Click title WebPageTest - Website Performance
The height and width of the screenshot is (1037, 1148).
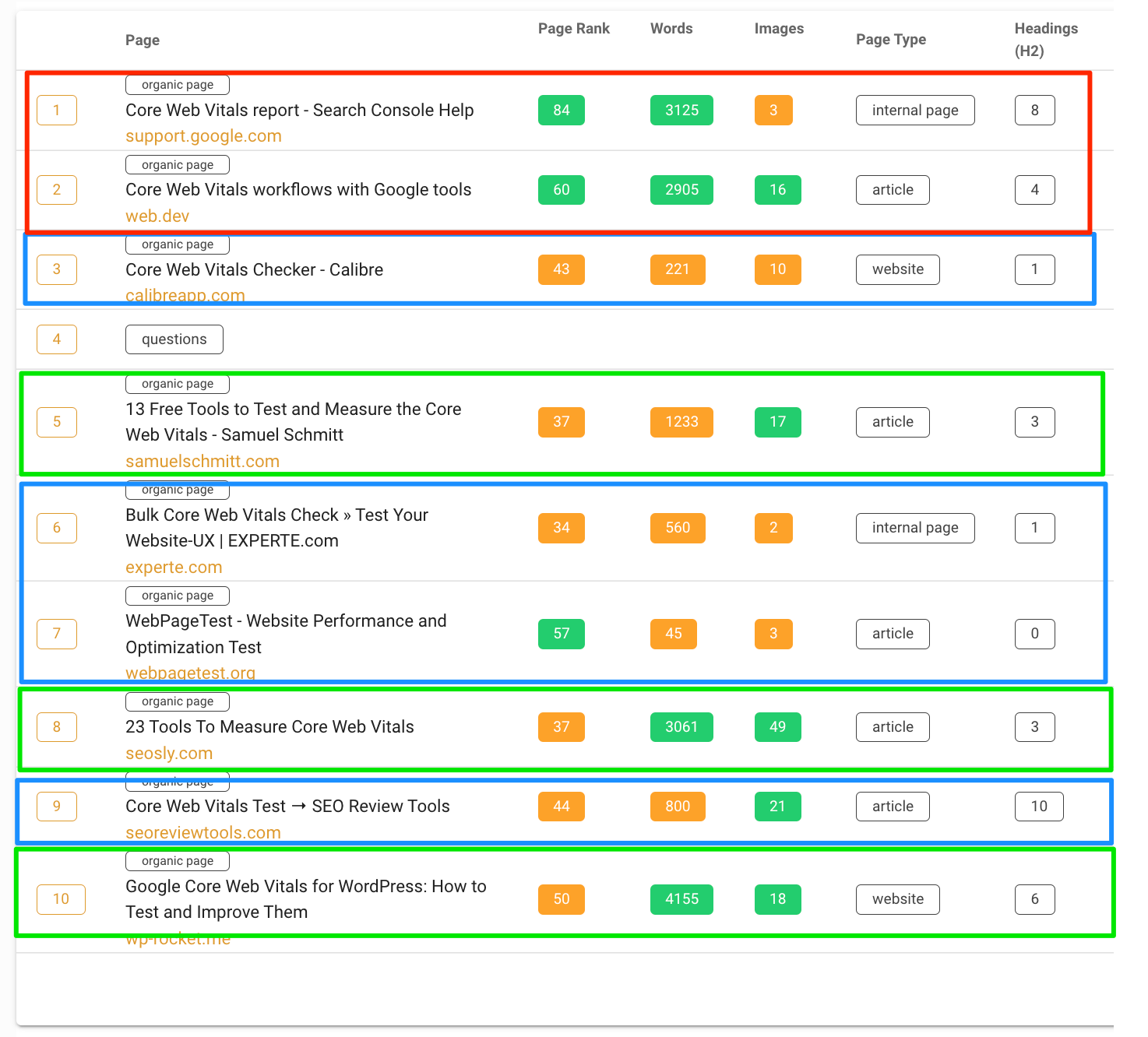286,634
